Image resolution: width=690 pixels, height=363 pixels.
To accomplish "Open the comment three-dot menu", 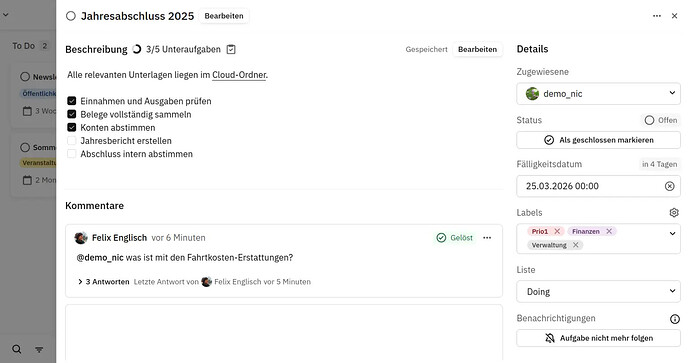I will point(487,238).
